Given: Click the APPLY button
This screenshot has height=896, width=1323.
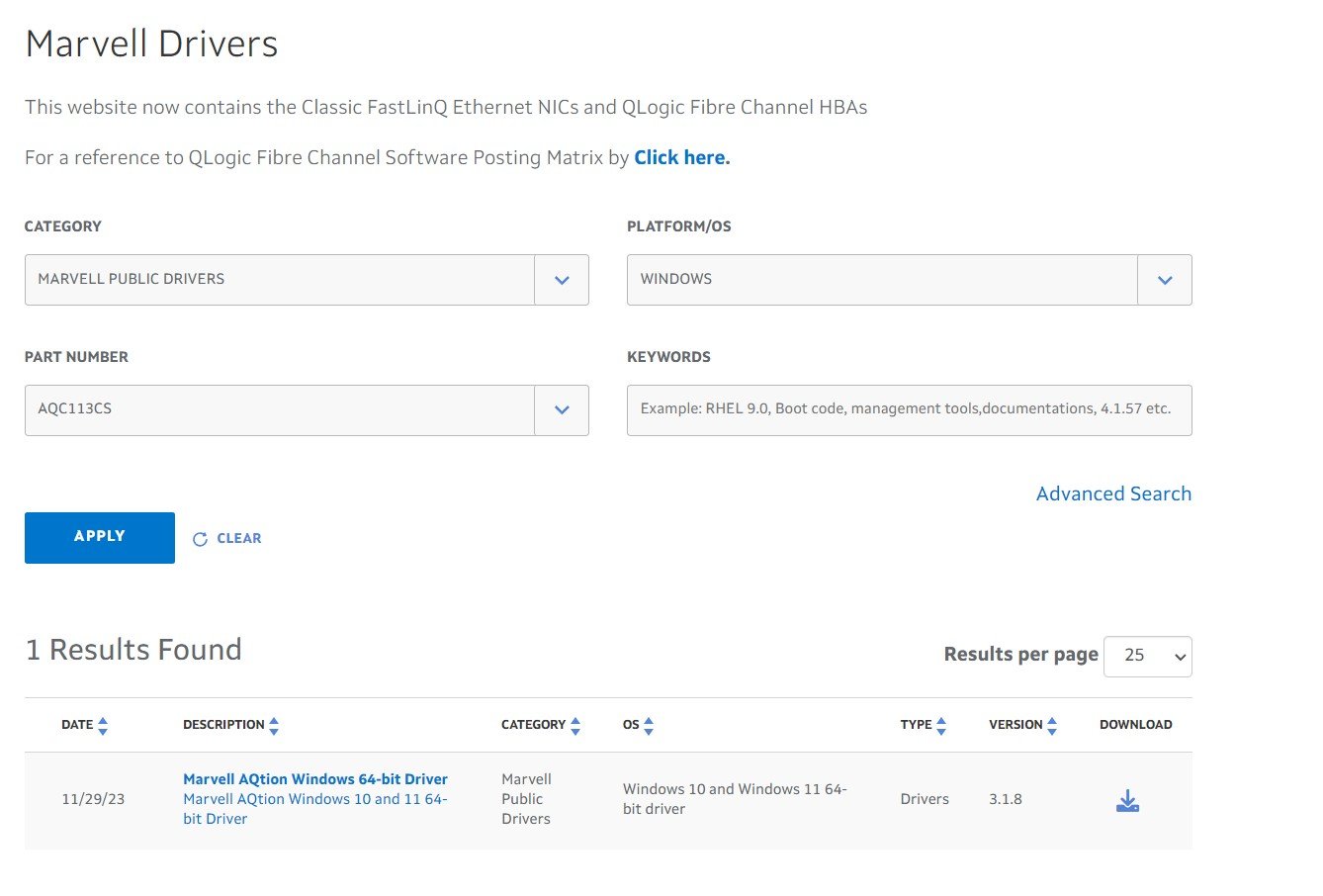Looking at the screenshot, I should (x=100, y=538).
